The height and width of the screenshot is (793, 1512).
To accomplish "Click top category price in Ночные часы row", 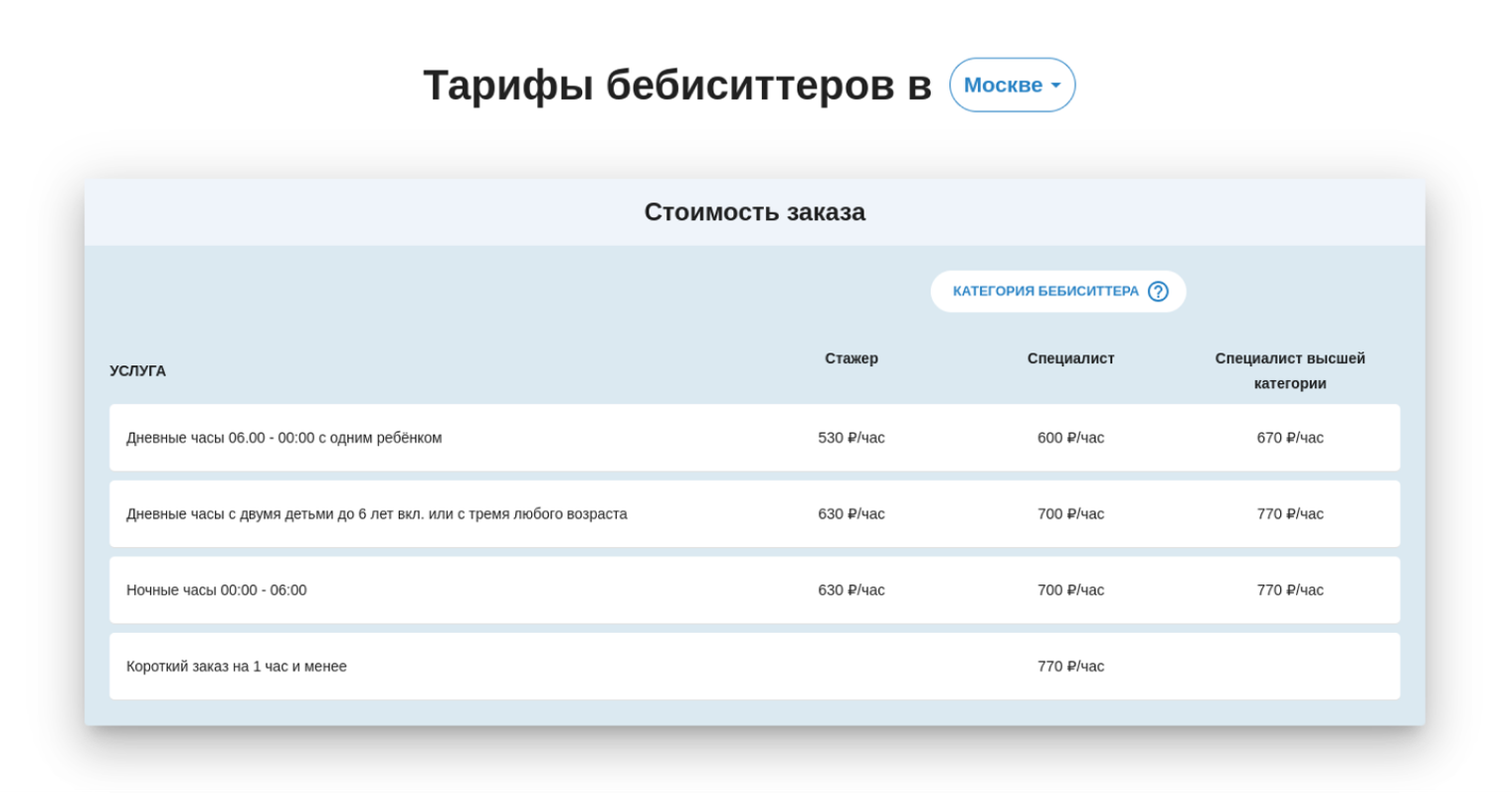I will [1290, 590].
